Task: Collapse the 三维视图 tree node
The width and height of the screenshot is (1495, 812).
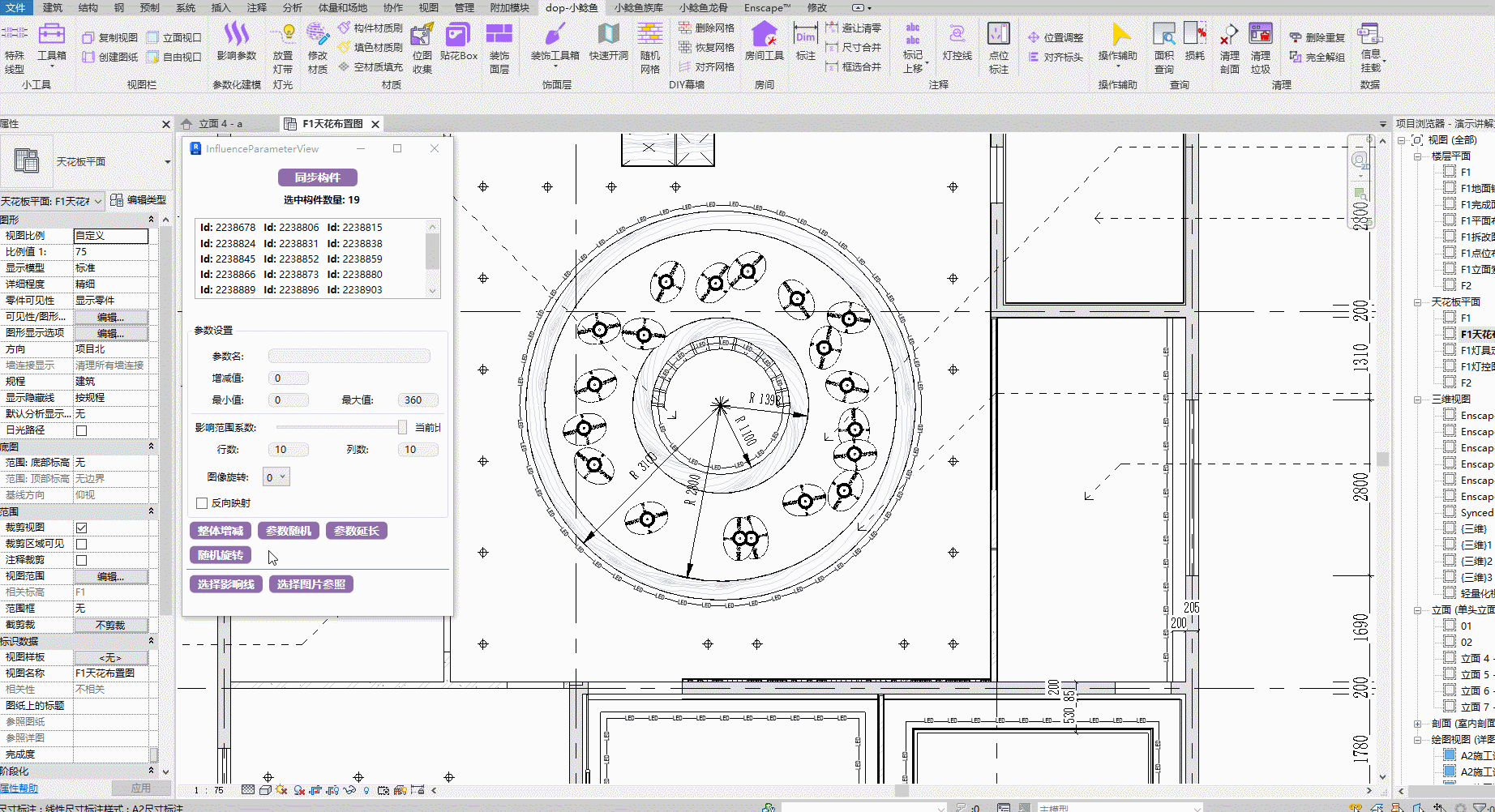Action: (x=1418, y=400)
